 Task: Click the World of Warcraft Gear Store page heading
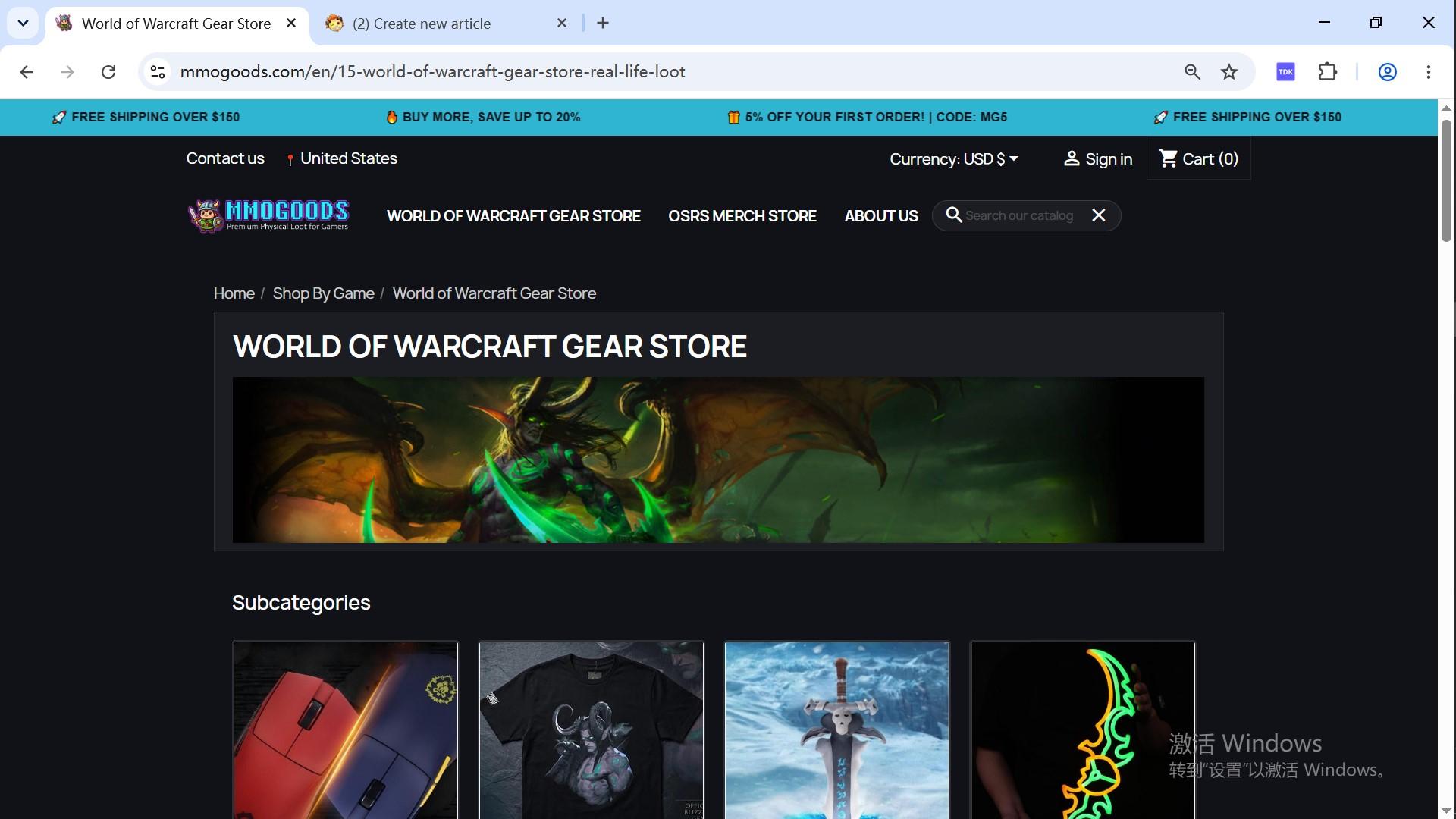(490, 347)
